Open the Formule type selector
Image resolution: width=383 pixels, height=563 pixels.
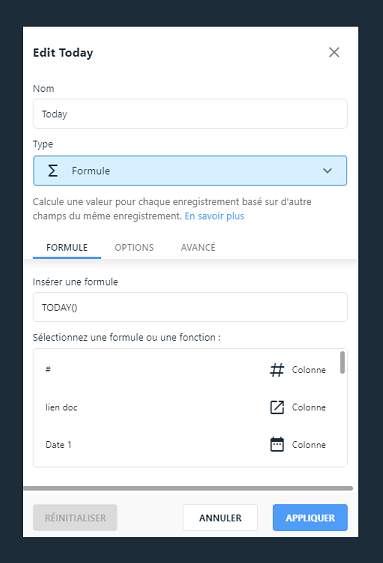pos(190,171)
